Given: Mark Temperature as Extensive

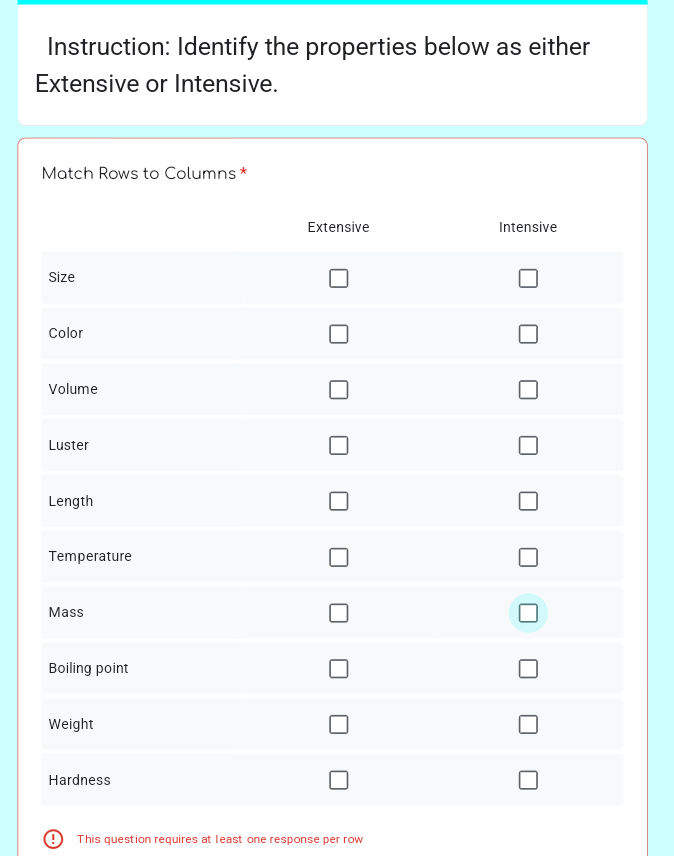Looking at the screenshot, I should click(339, 557).
